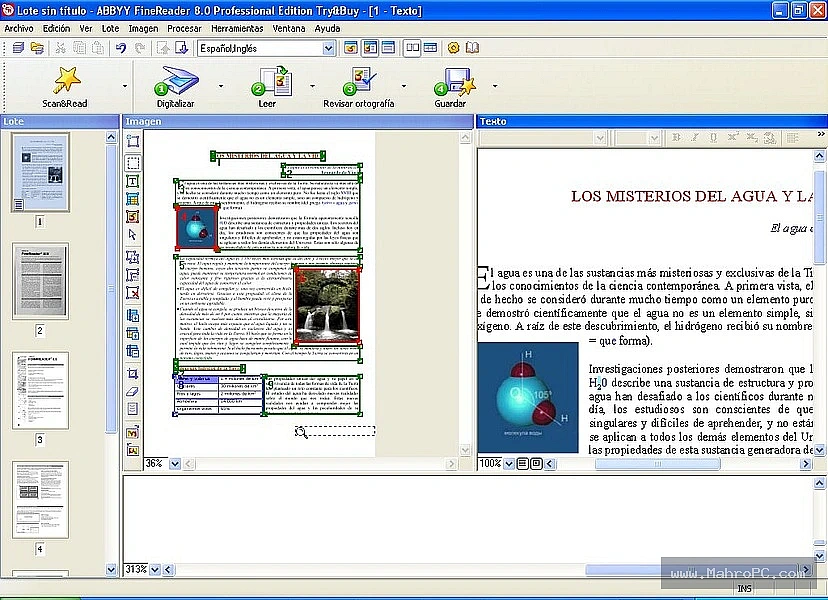This screenshot has width=828, height=600.
Task: Open the Procesar menu
Action: (x=184, y=29)
